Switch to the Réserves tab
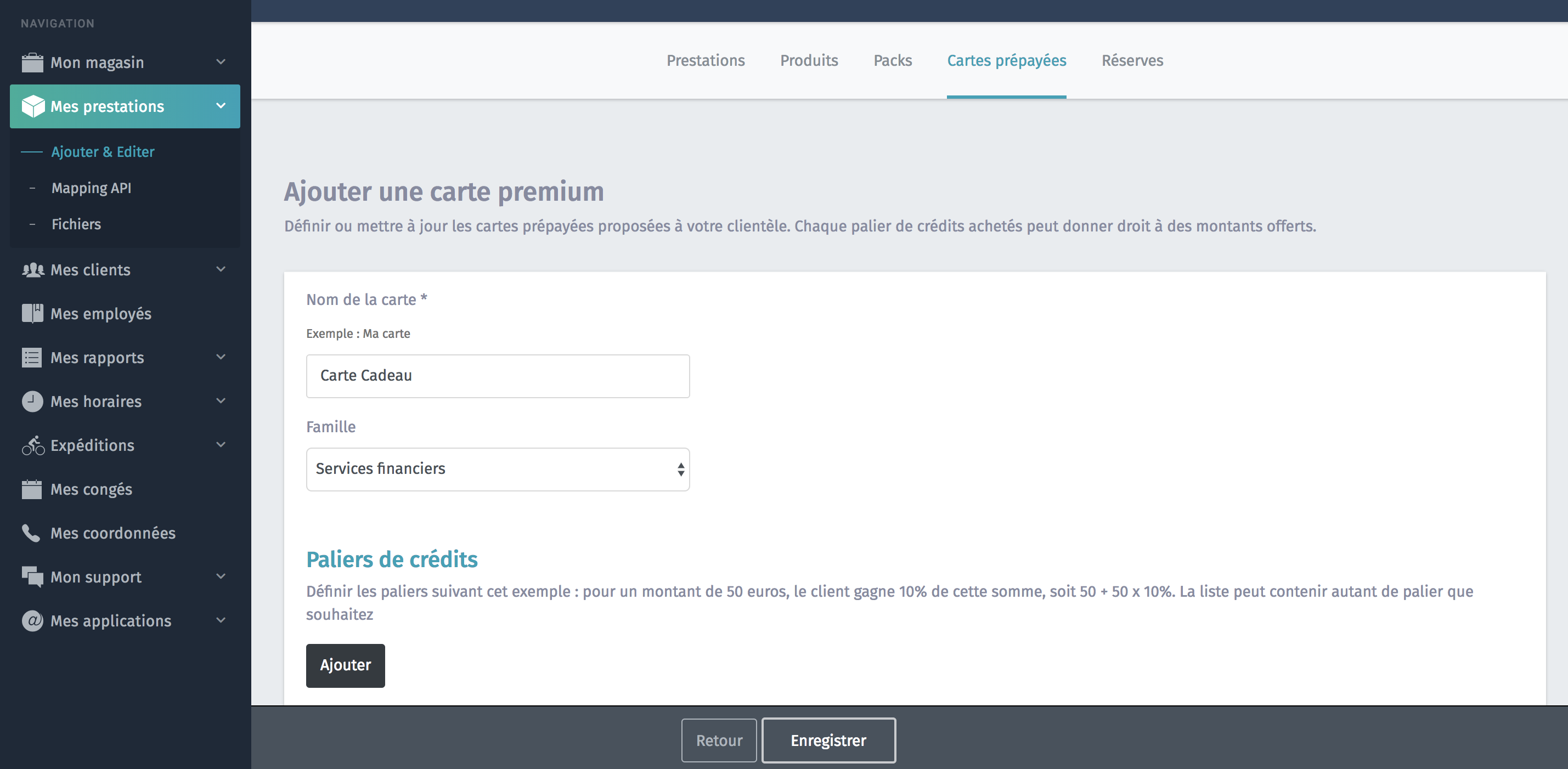Screen dimensions: 1568x769 click(x=1132, y=61)
